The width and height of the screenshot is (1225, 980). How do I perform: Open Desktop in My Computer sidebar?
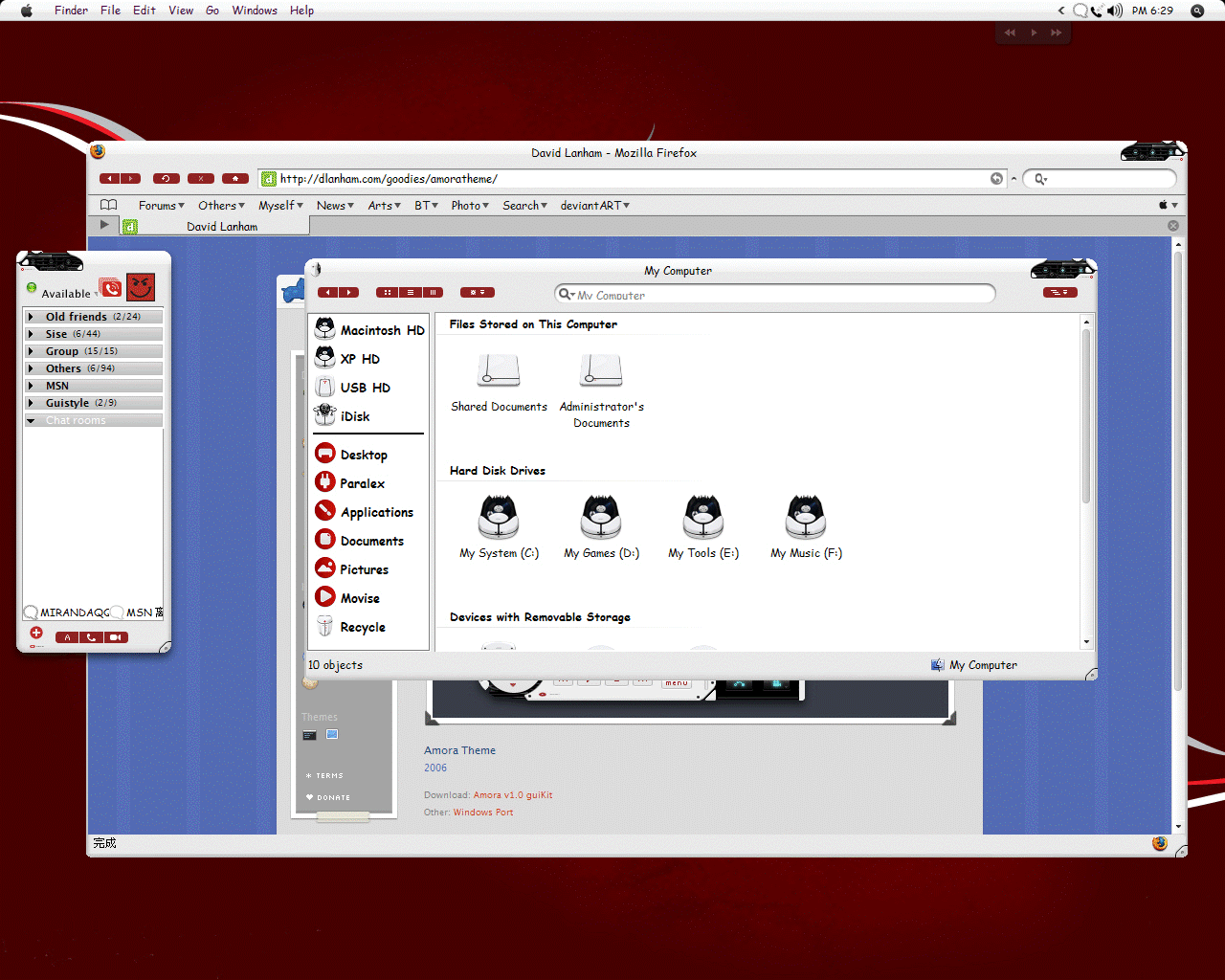point(351,455)
